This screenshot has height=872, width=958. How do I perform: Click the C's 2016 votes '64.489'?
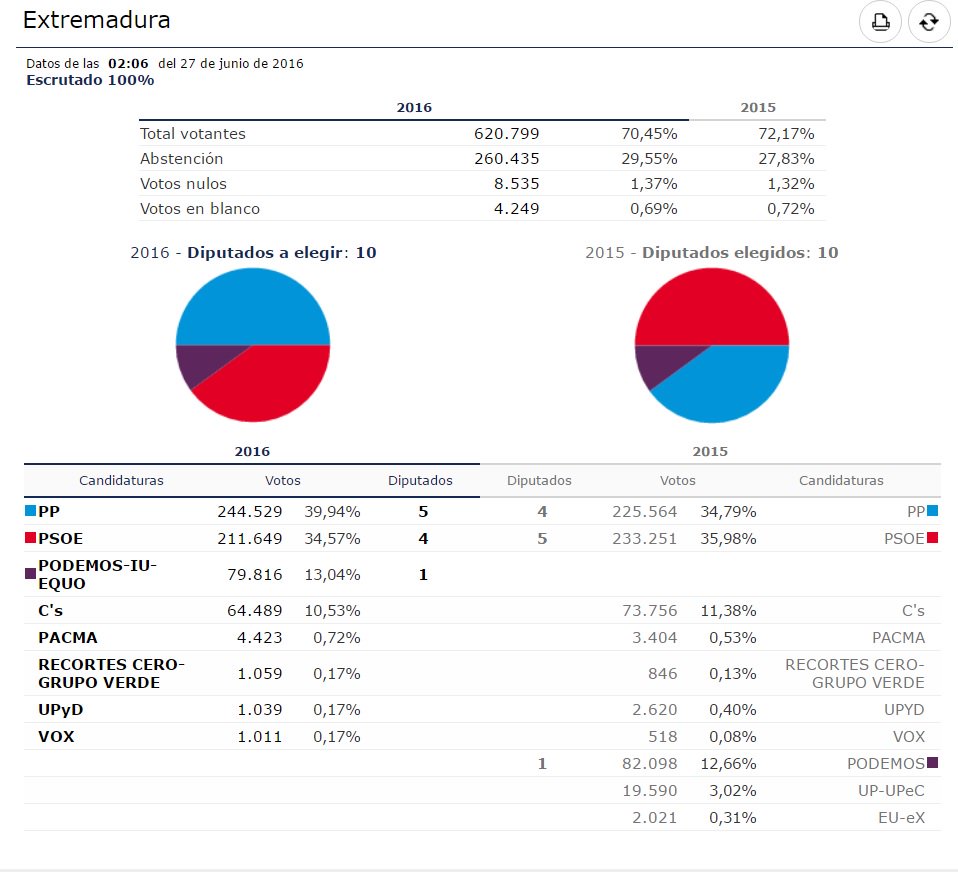pyautogui.click(x=254, y=610)
